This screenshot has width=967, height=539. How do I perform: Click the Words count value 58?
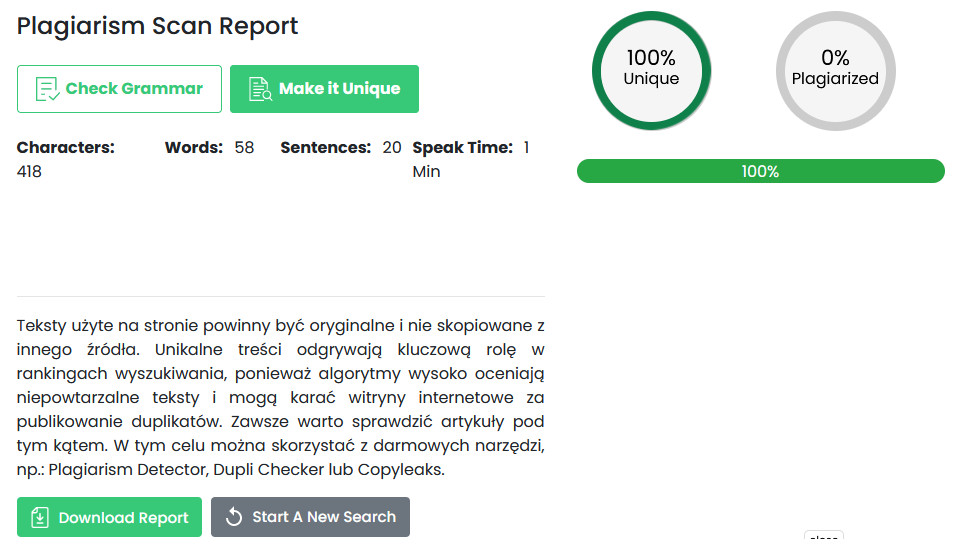pyautogui.click(x=244, y=147)
